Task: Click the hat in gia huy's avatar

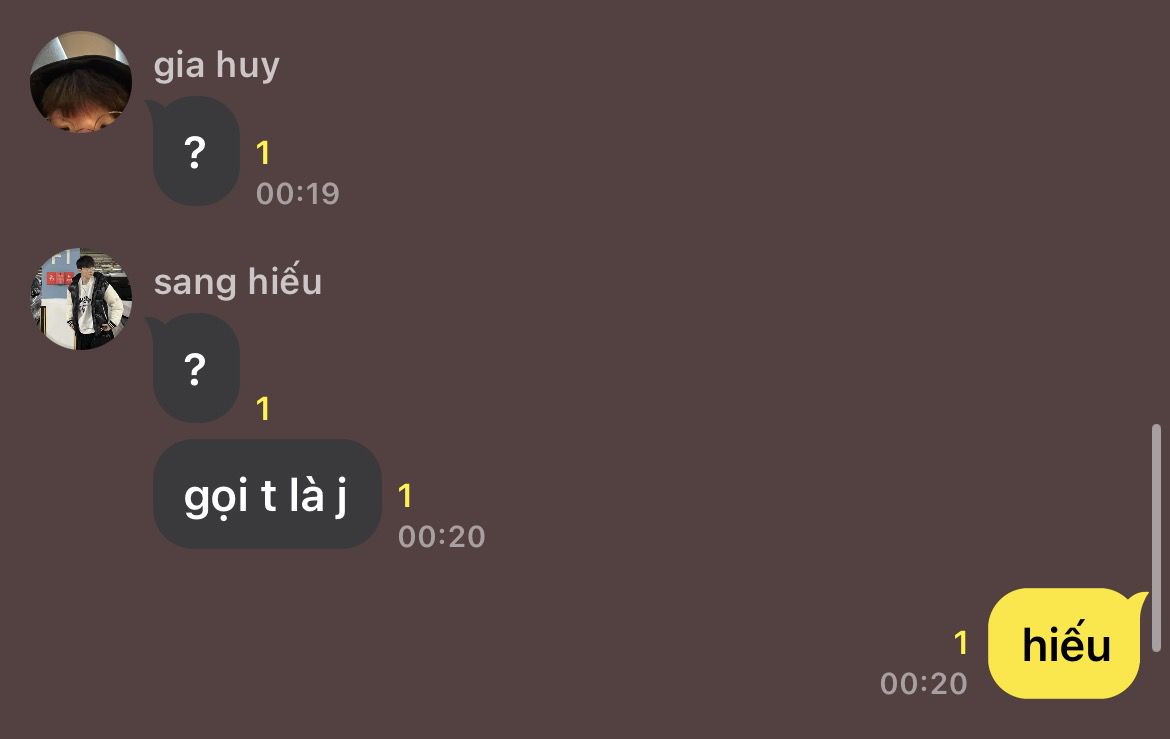Action: tap(81, 56)
